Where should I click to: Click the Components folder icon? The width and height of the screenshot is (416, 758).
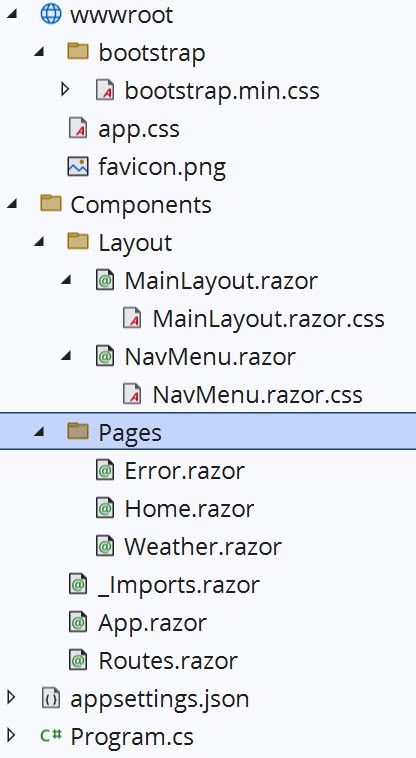[x=51, y=204]
